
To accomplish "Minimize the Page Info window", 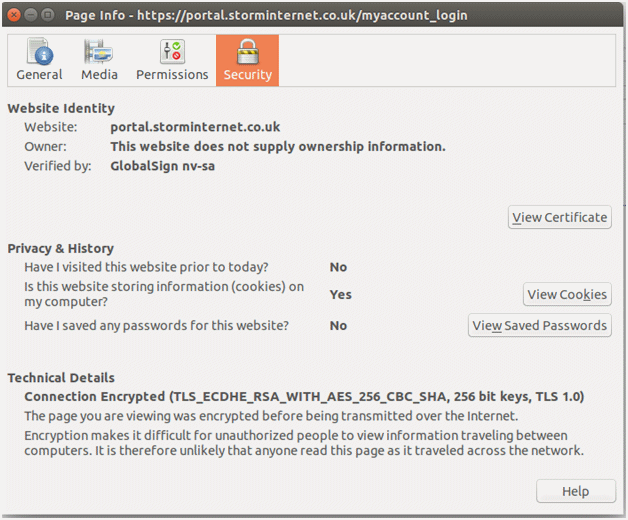I will click(30, 15).
